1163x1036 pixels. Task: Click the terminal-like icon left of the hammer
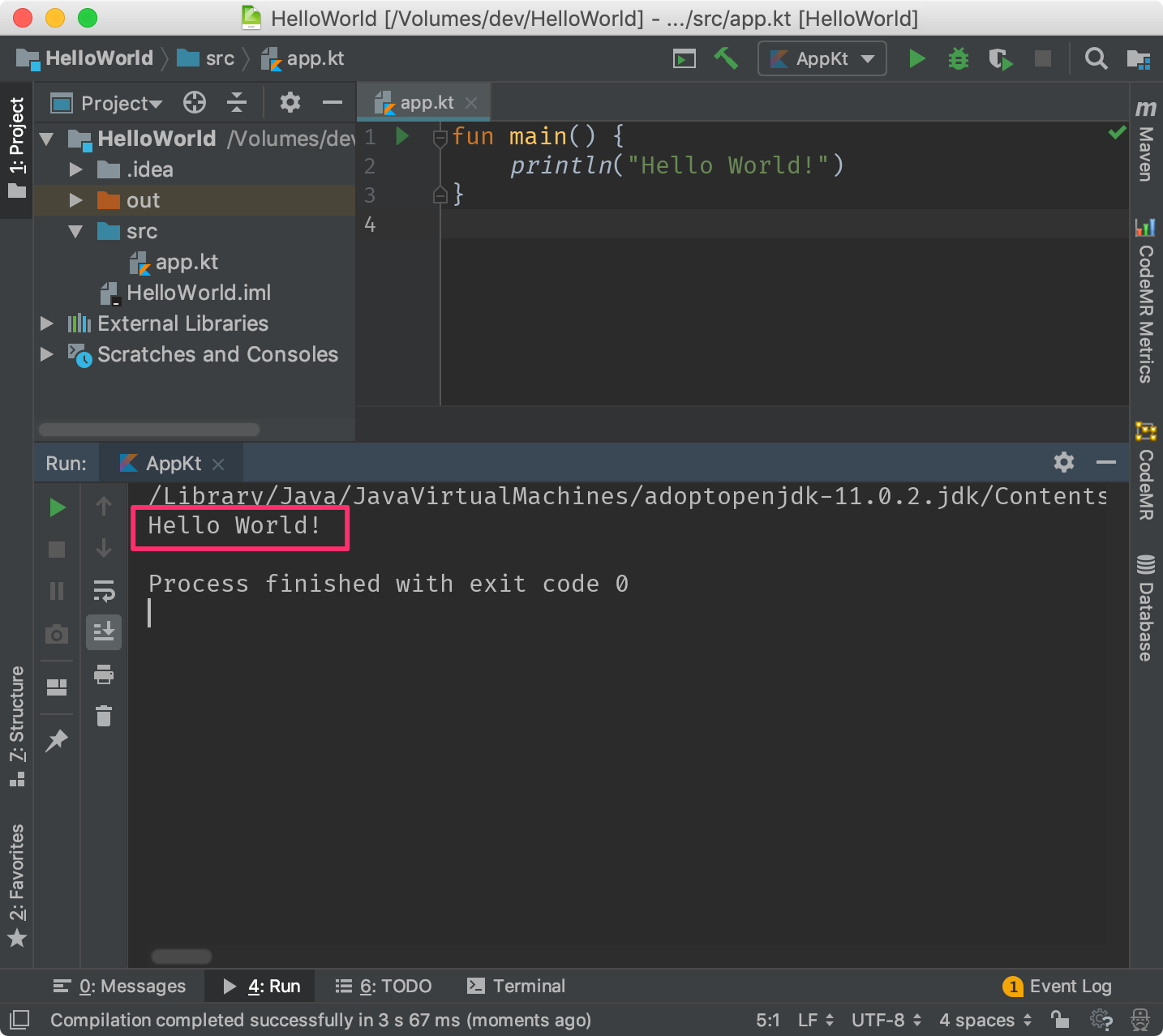tap(684, 58)
